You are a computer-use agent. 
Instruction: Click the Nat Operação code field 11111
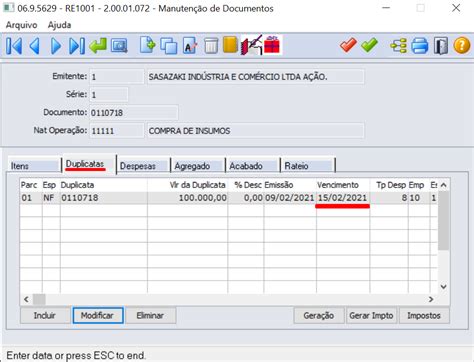pos(116,131)
